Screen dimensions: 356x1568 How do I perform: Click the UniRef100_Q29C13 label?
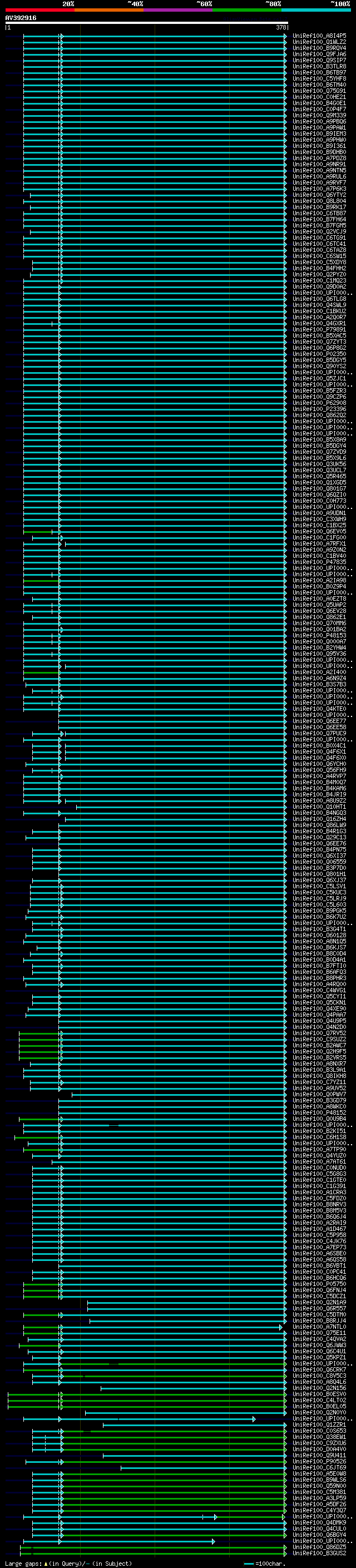(319, 838)
